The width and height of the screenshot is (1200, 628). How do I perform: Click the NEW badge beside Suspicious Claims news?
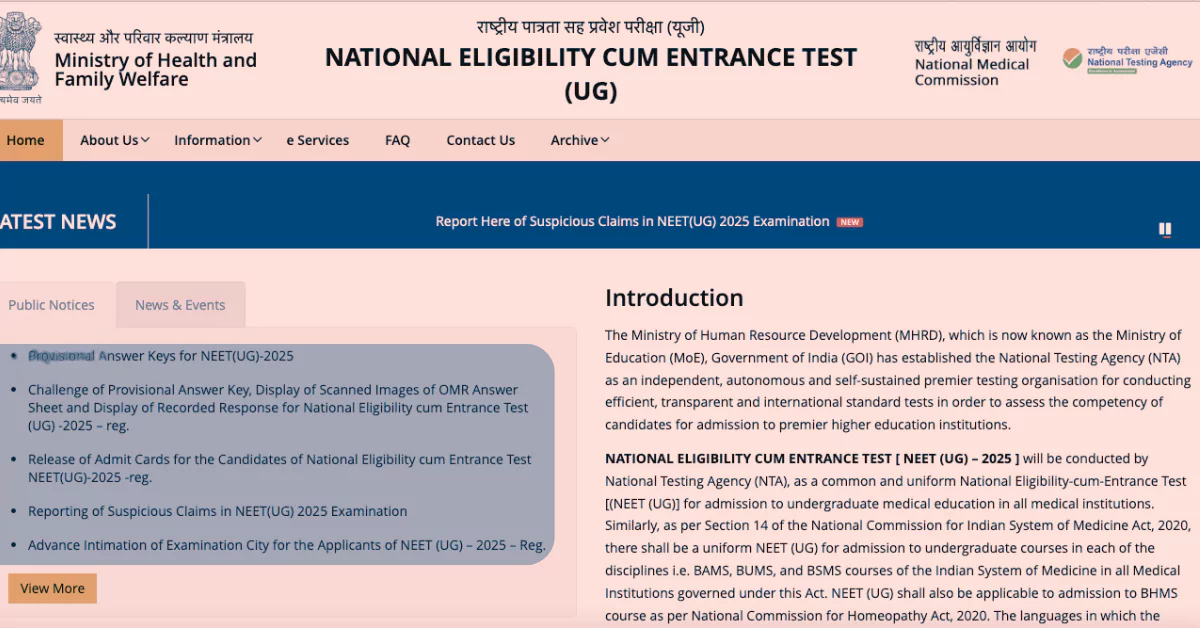[849, 222]
